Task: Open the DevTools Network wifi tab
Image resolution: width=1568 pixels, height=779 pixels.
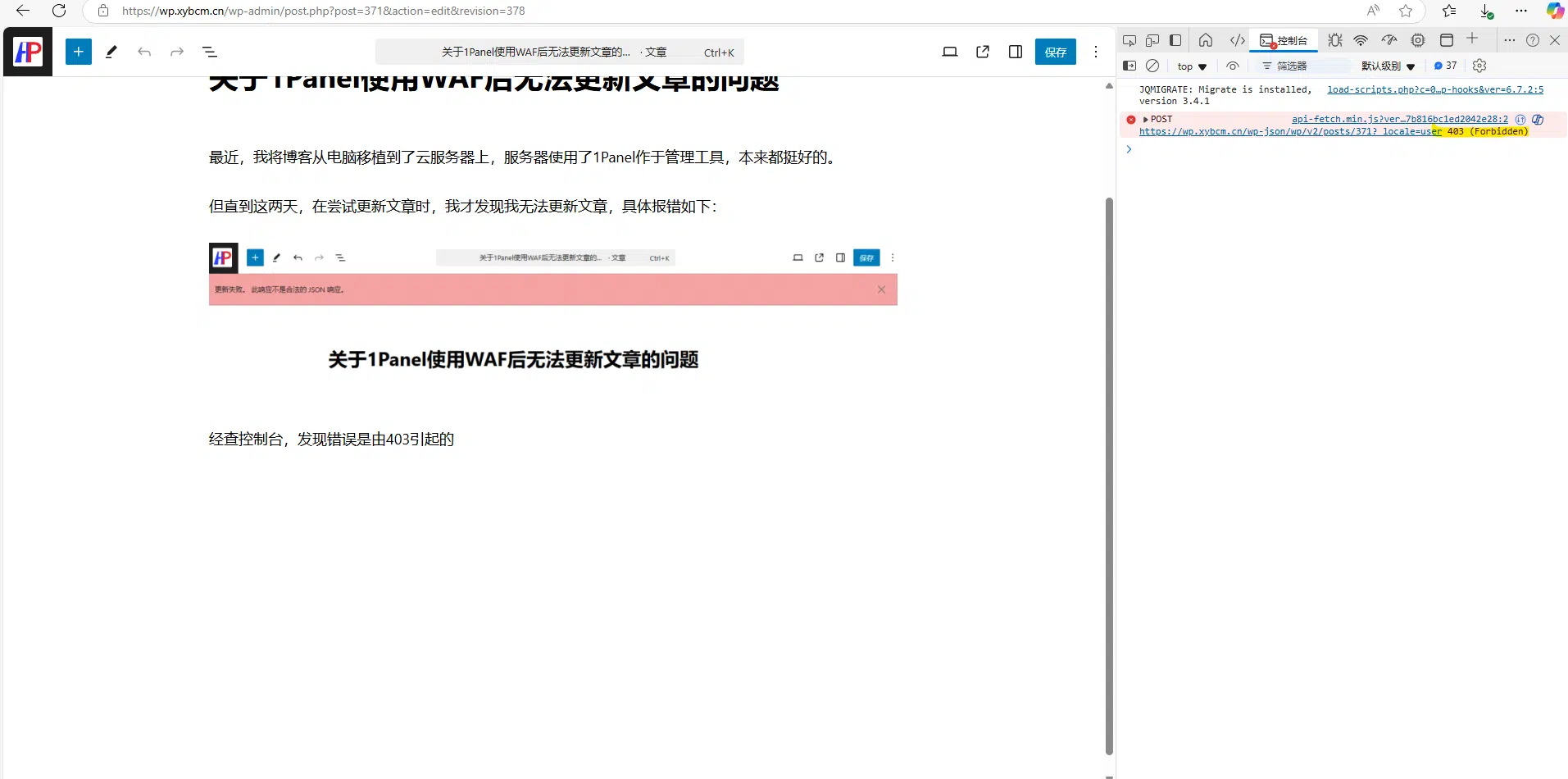Action: point(1361,40)
